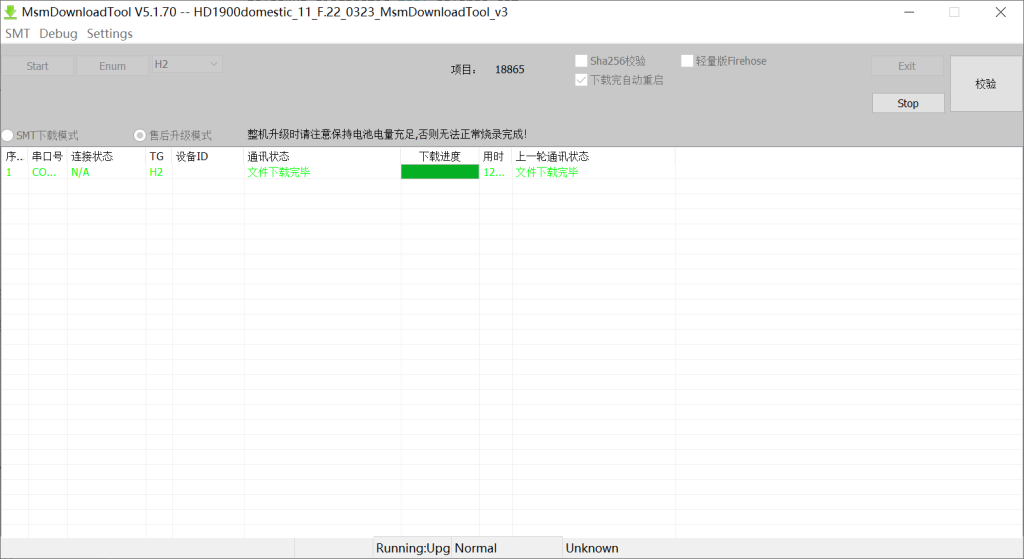Screen dimensions: 1024x559
Task: Click the MsmDownloadTool green download app icon
Action: [x=10, y=12]
